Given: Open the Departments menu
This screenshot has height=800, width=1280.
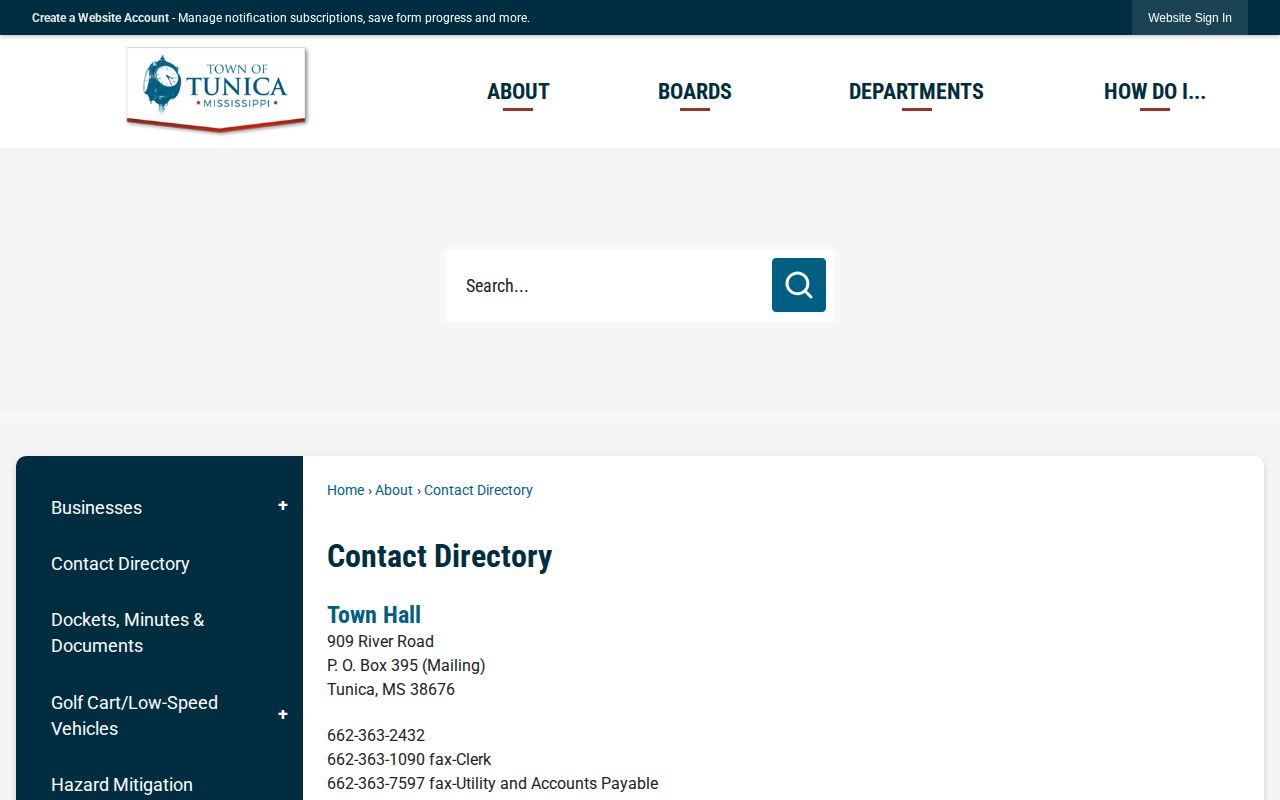Looking at the screenshot, I should pyautogui.click(x=916, y=92).
